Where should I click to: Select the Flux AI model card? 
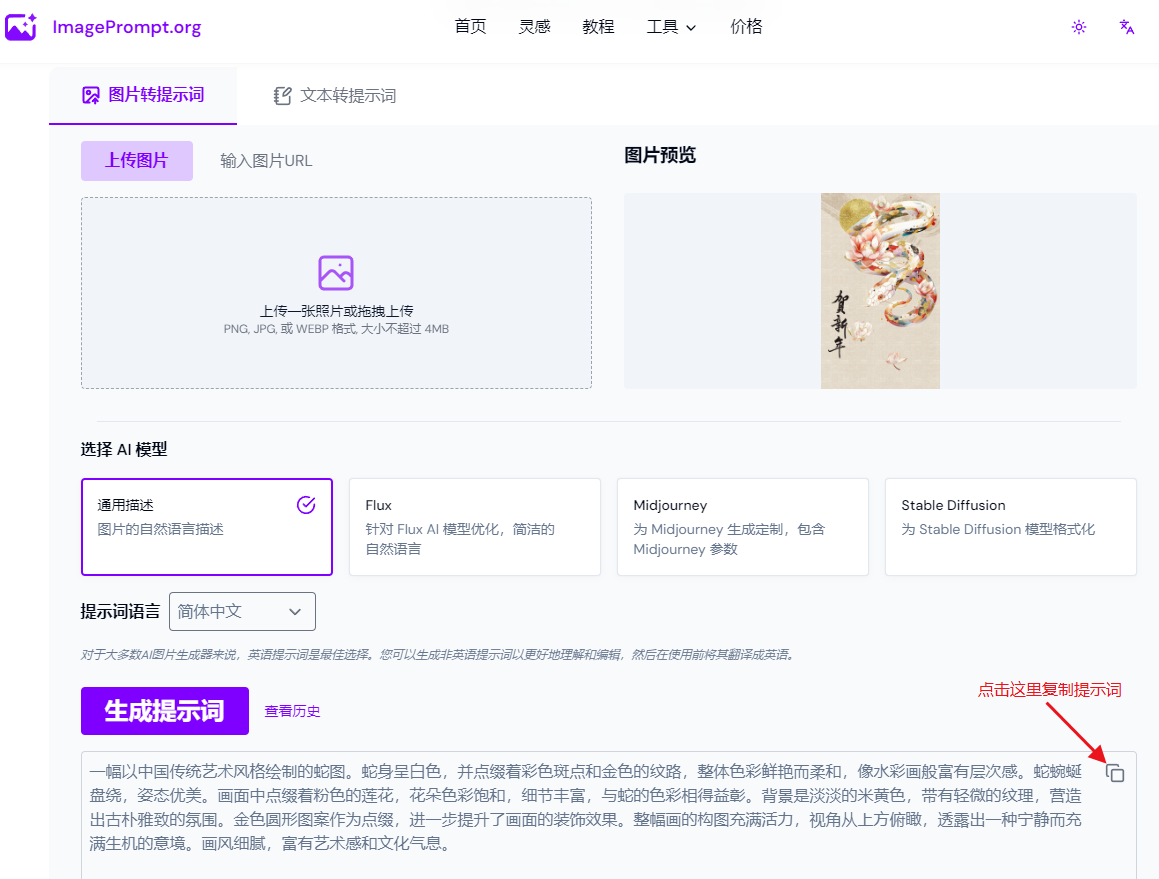(474, 527)
